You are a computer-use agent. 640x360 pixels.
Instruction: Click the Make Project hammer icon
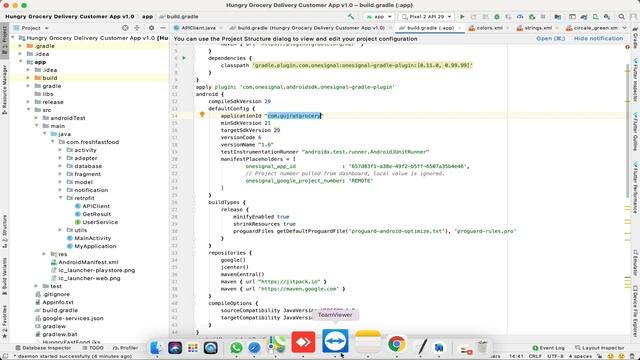[x=351, y=17]
